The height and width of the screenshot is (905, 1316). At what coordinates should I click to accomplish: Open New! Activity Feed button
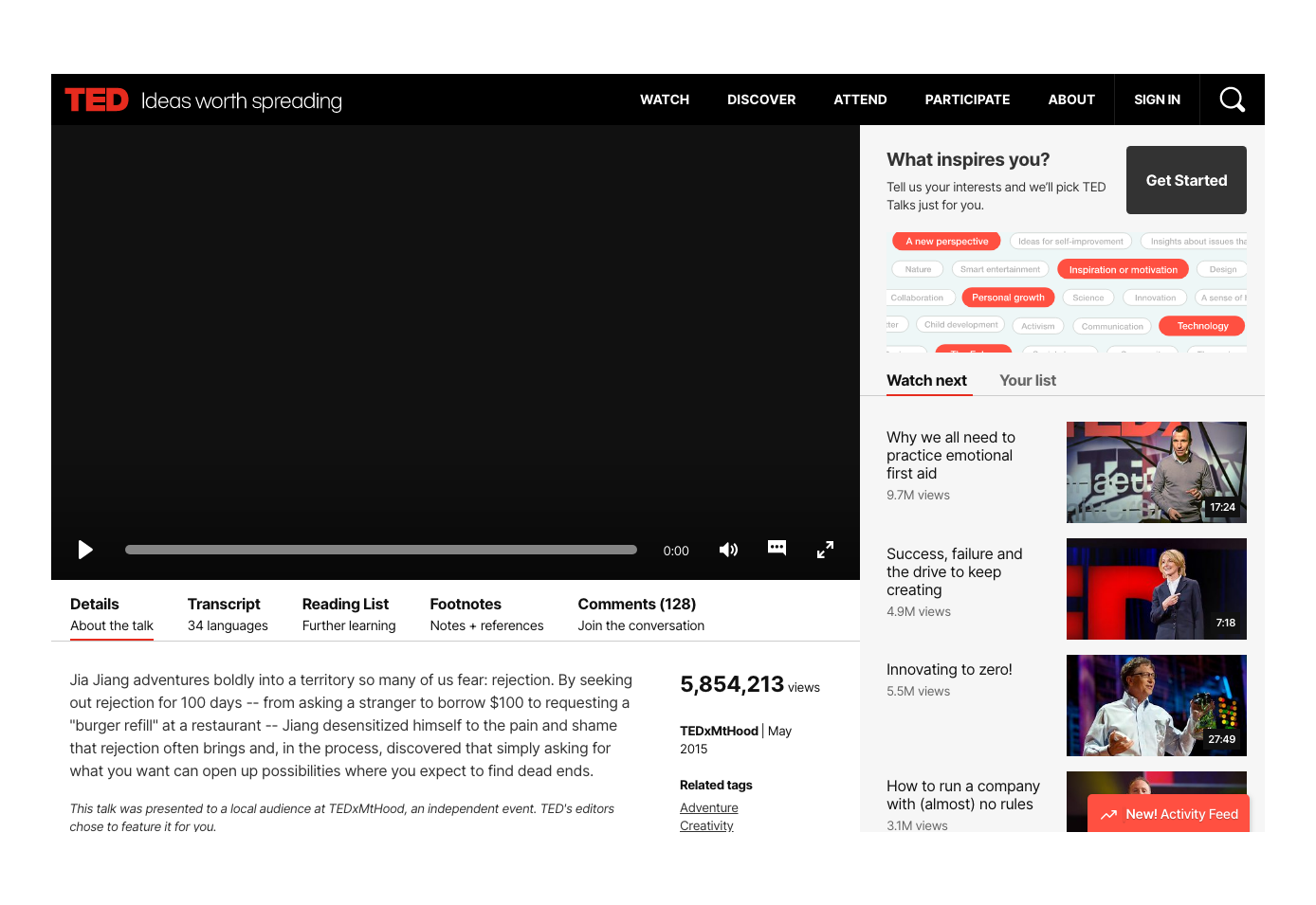point(1168,814)
